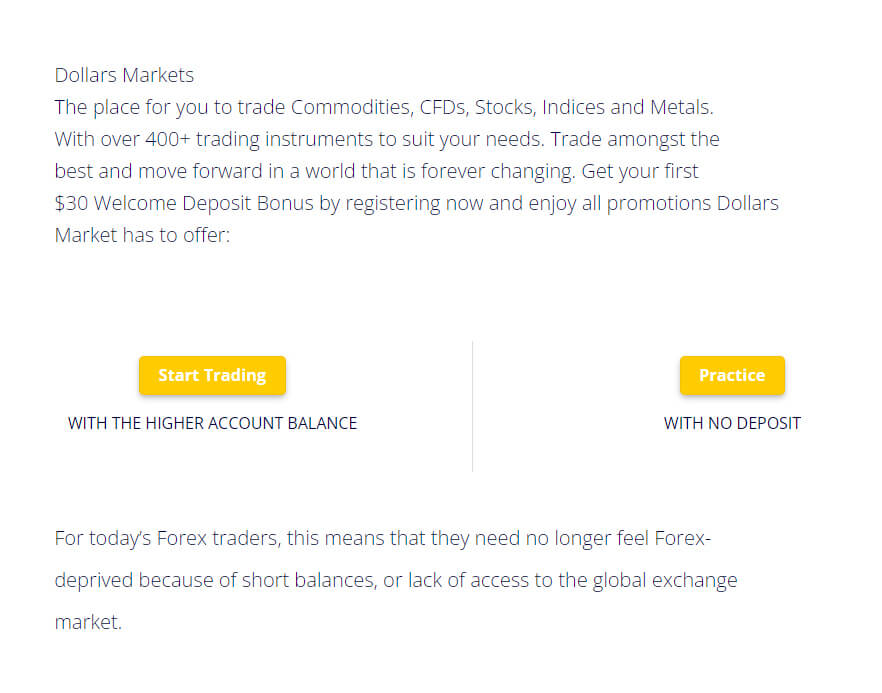
Task: Select the WITH NO DEPOSIT caption
Action: 734,423
